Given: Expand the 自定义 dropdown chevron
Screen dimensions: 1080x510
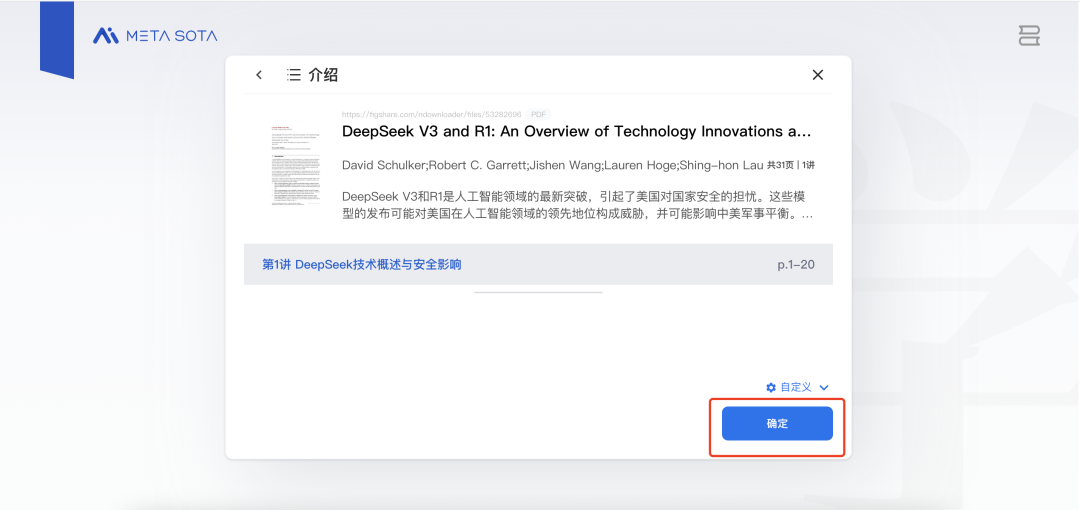Looking at the screenshot, I should [x=824, y=387].
